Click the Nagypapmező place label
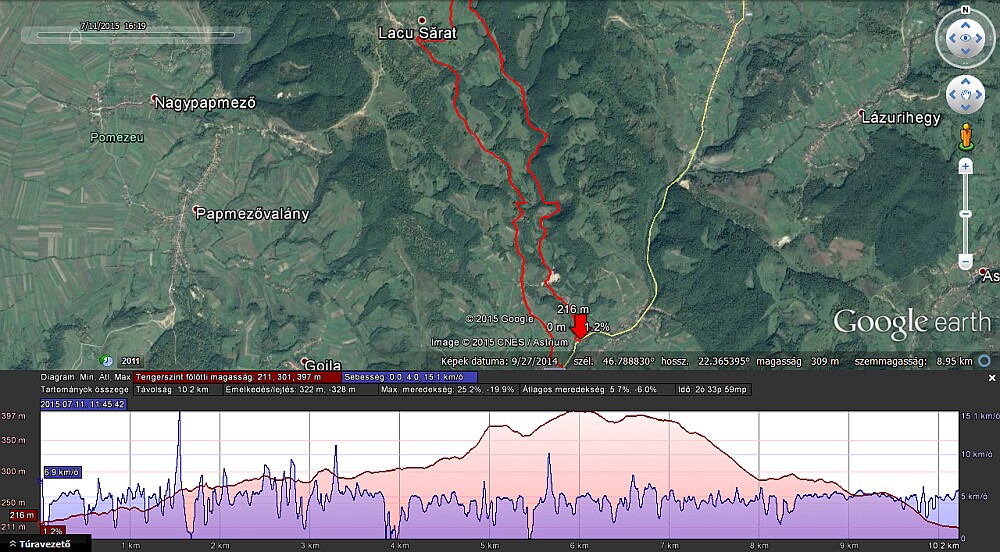Screen dimensions: 1000x552 coord(205,102)
